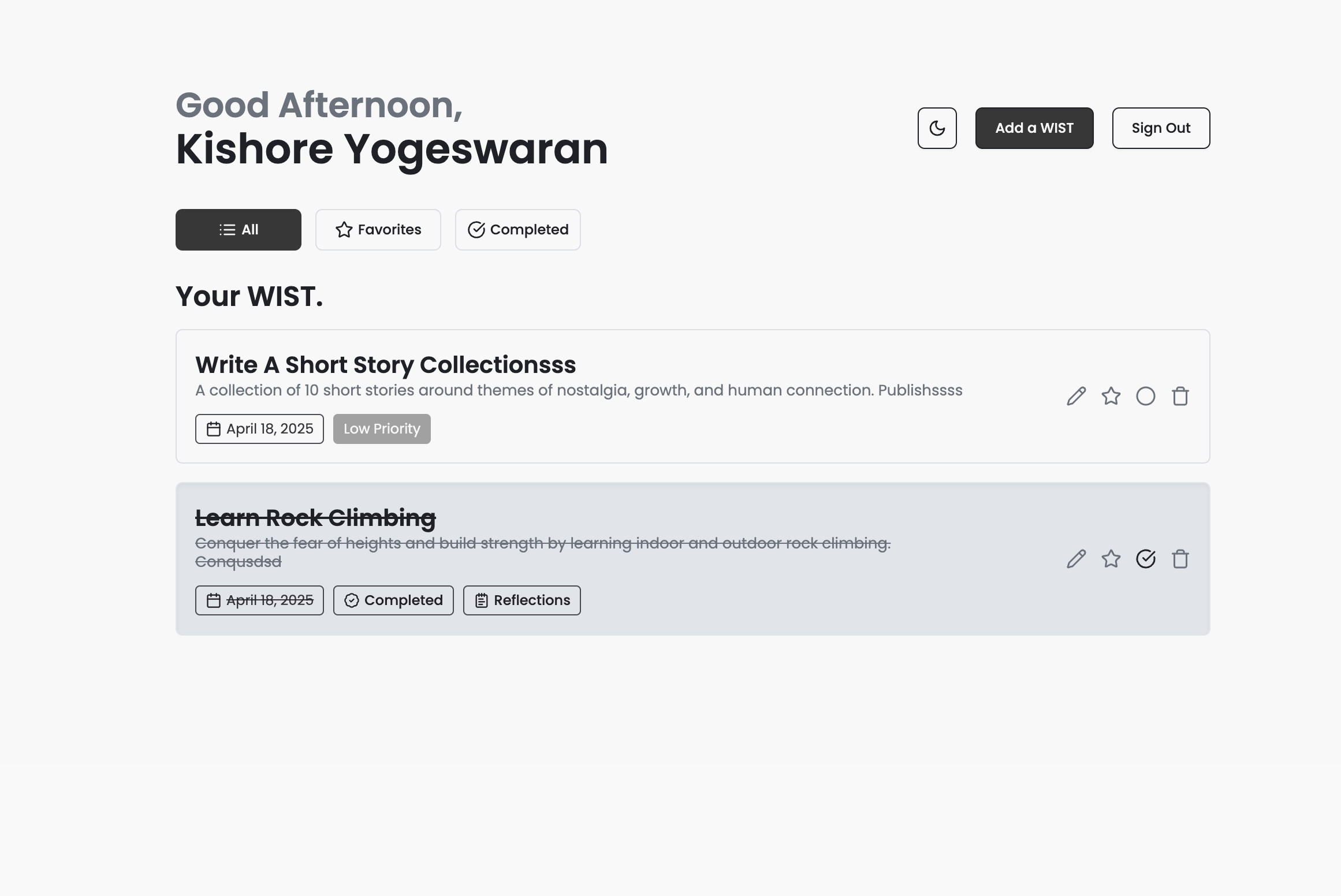1341x896 pixels.
Task: Star the Short Story Collectionsss item
Action: pyautogui.click(x=1111, y=397)
